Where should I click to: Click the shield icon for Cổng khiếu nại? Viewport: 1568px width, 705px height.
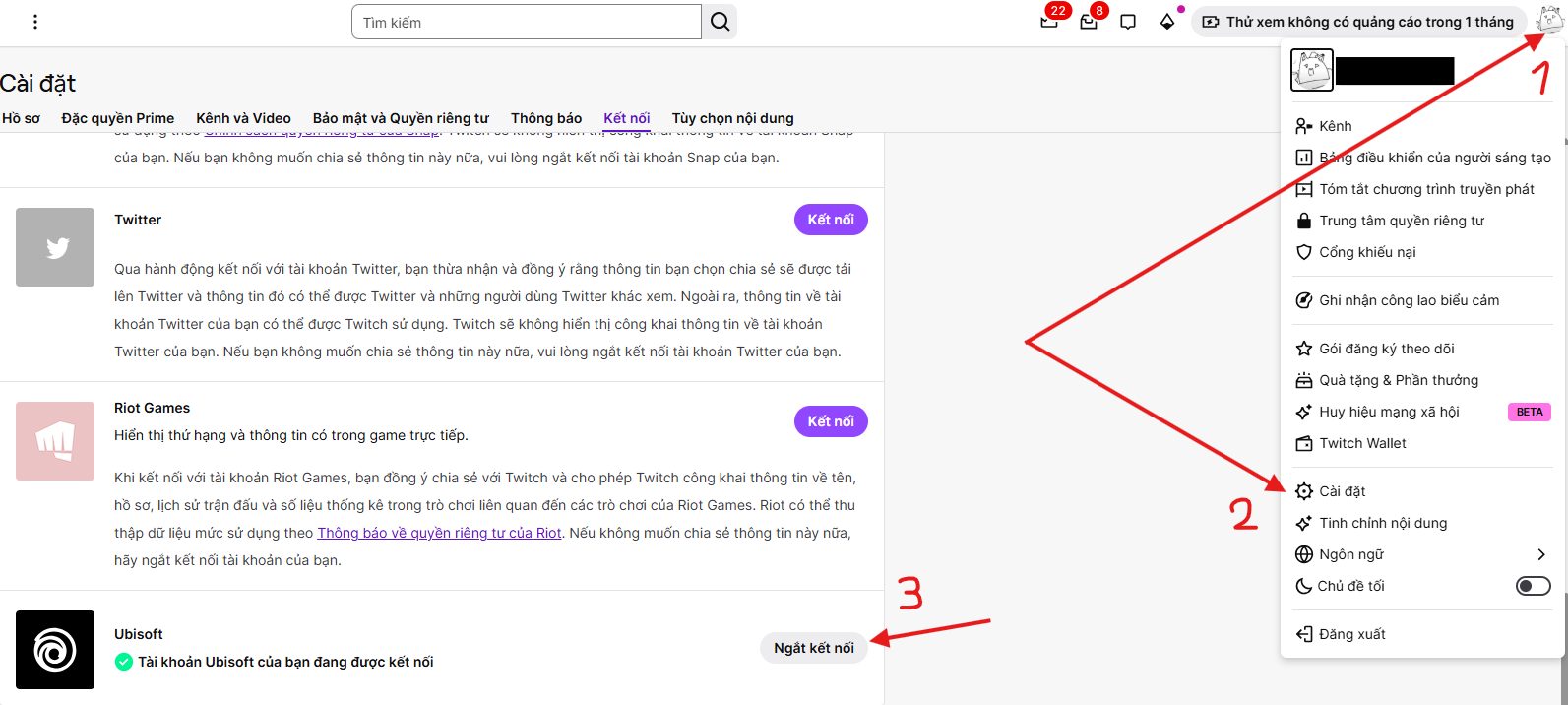tap(1304, 252)
